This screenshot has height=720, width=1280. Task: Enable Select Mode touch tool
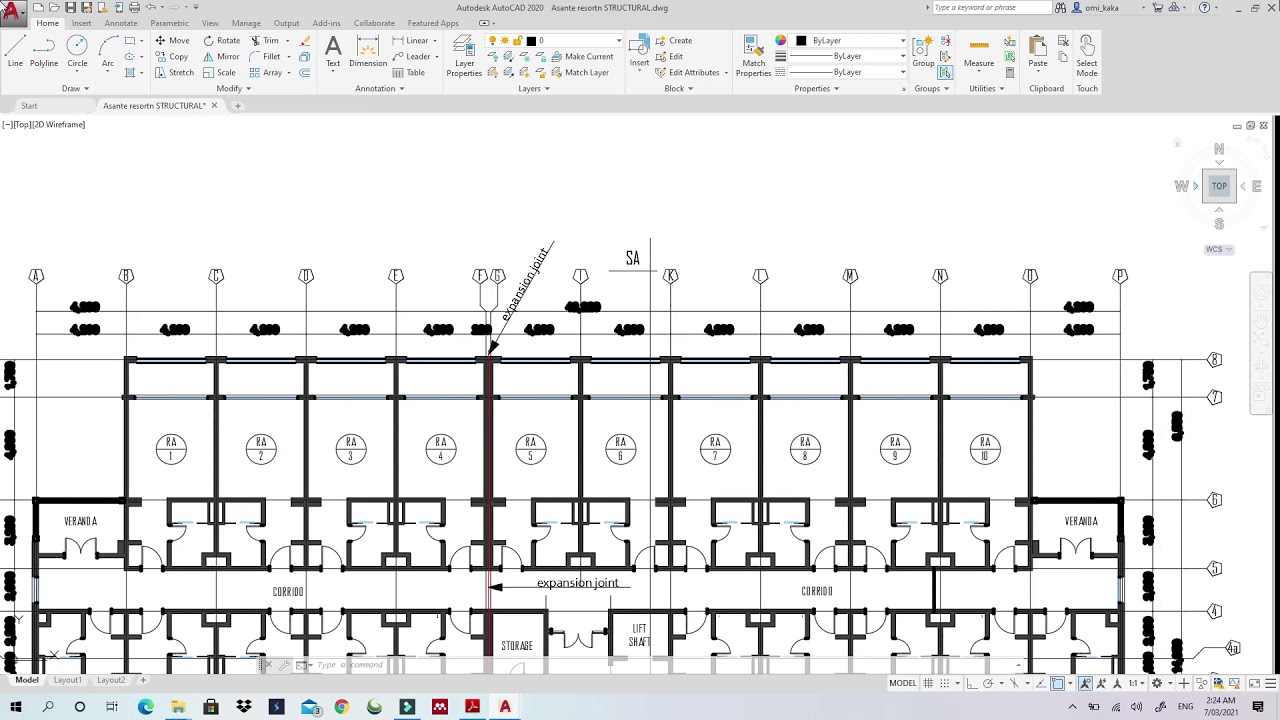point(1087,55)
